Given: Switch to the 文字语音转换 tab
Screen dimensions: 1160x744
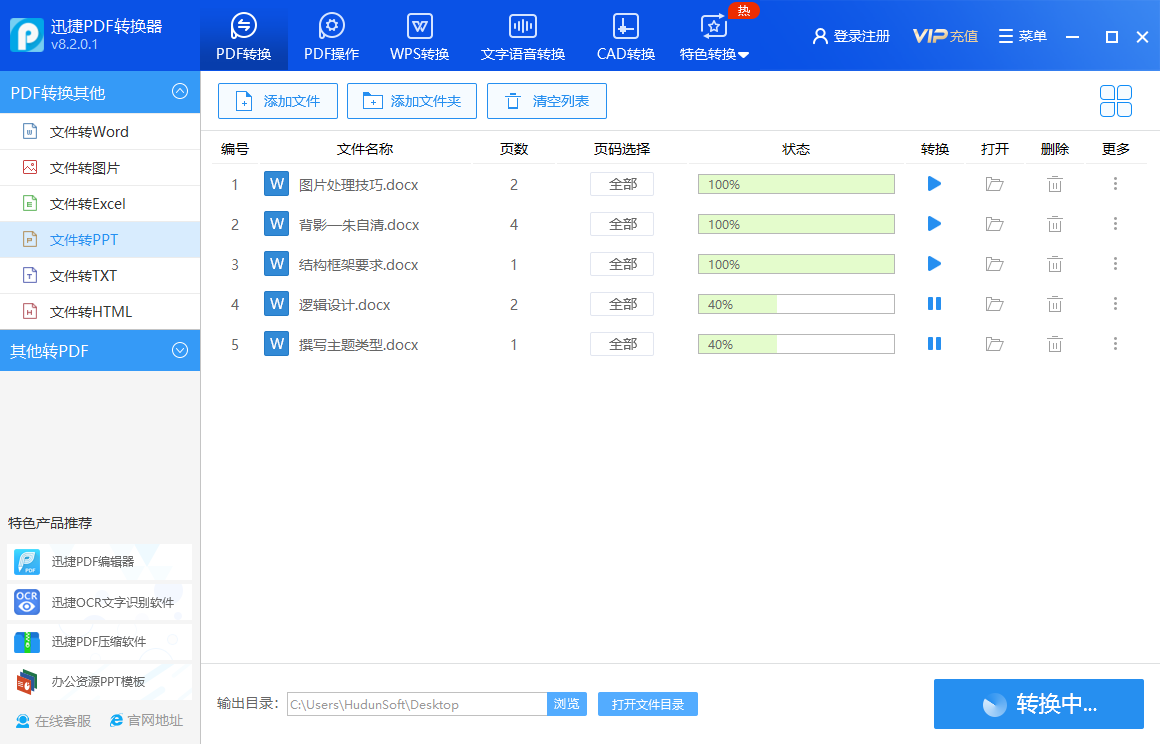Looking at the screenshot, I should tap(522, 36).
